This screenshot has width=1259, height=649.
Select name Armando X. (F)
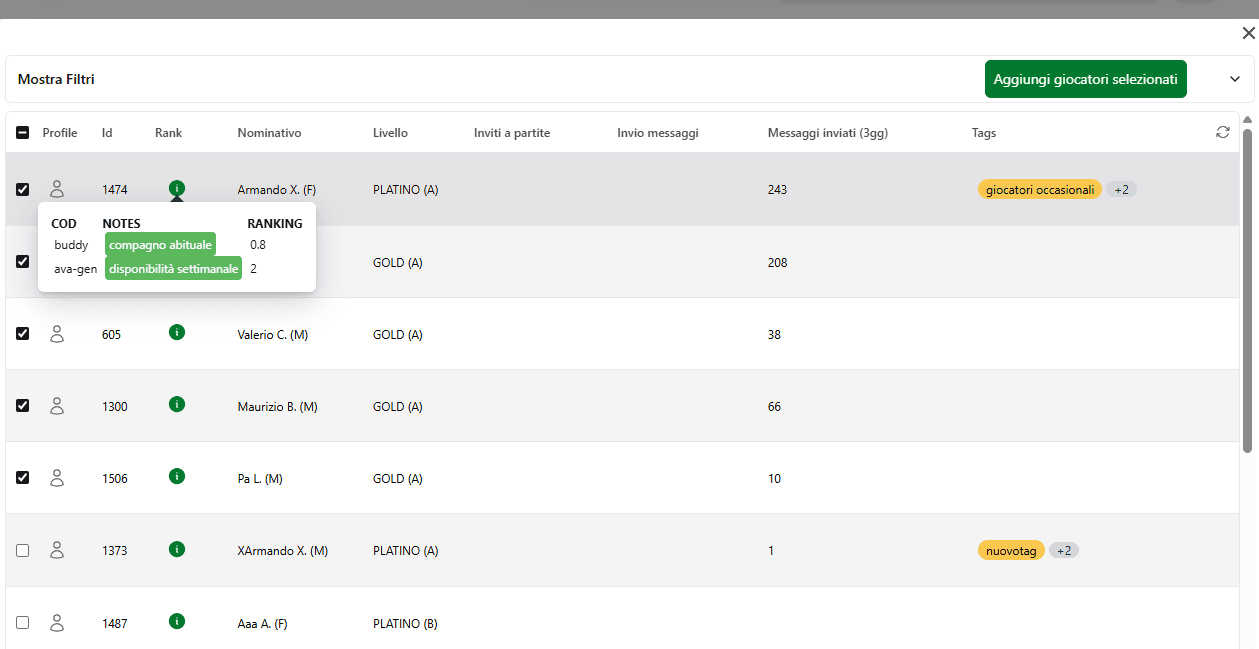[277, 190]
